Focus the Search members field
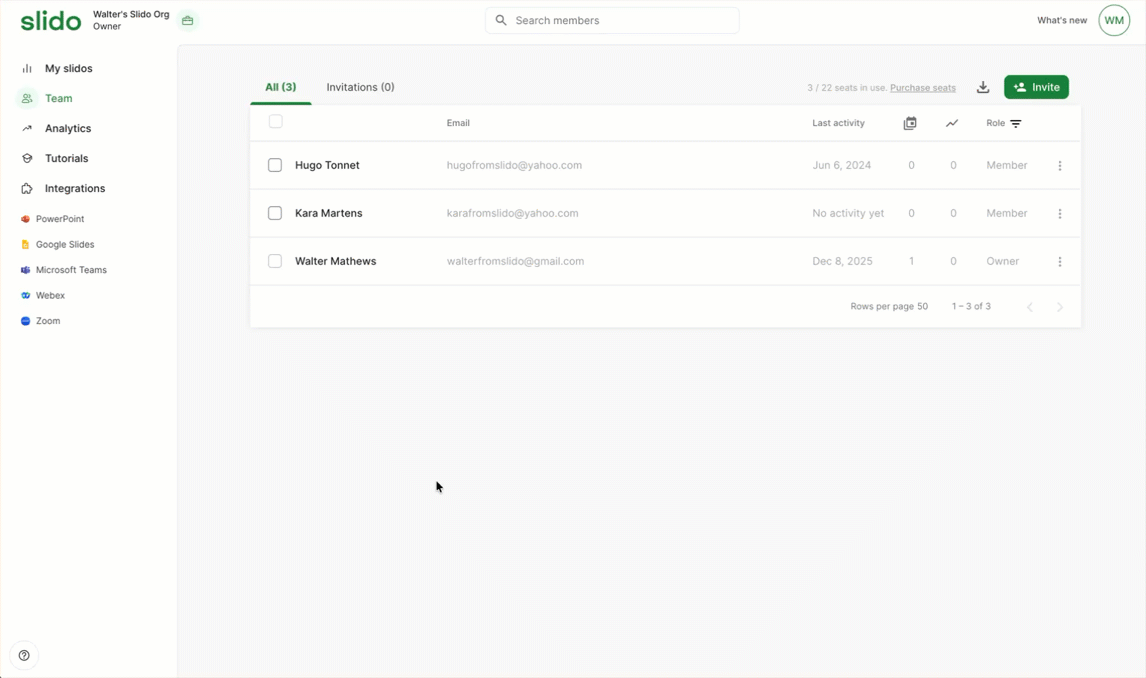 (612, 20)
